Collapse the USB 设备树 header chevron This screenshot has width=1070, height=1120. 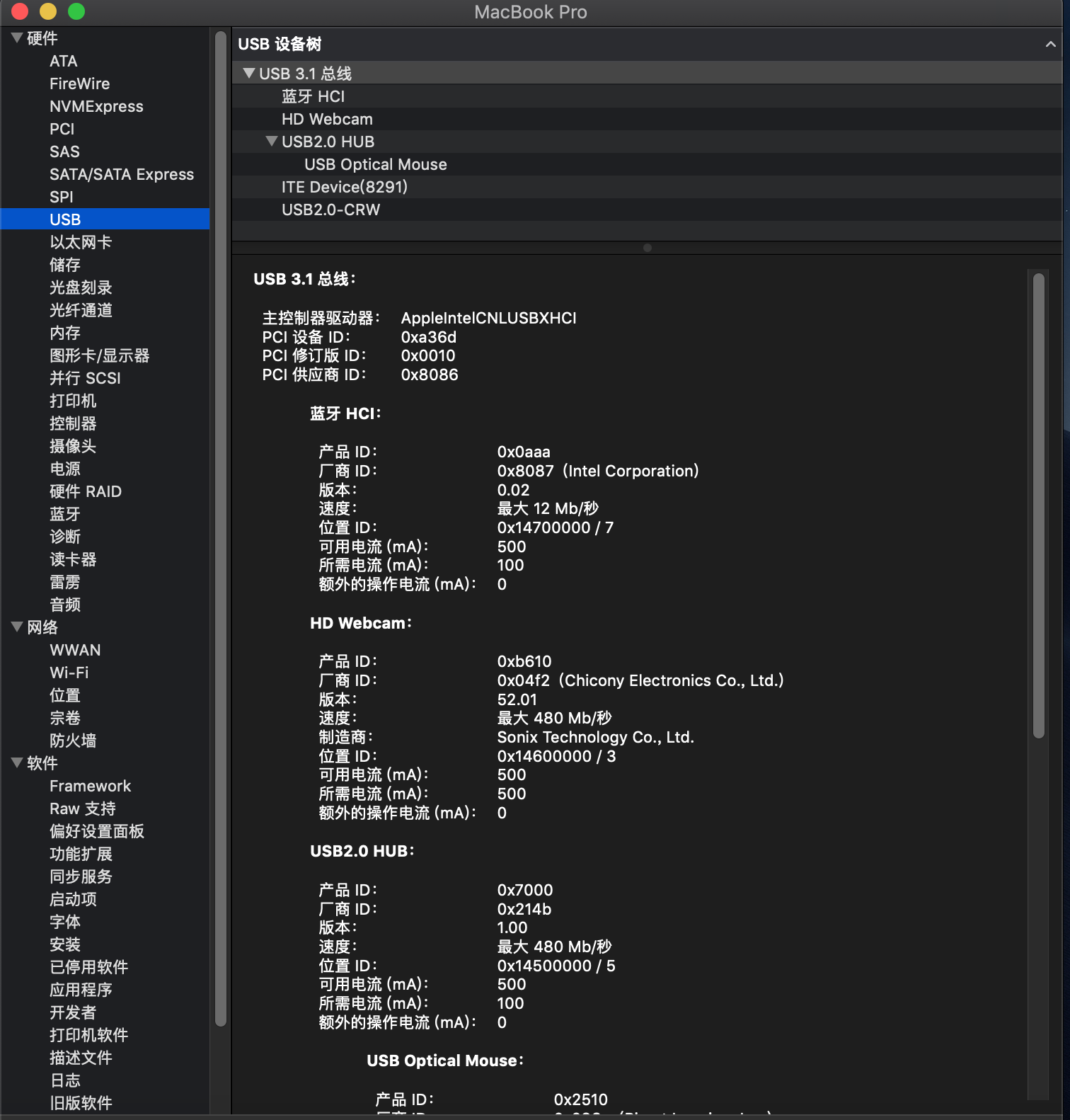tap(1051, 44)
